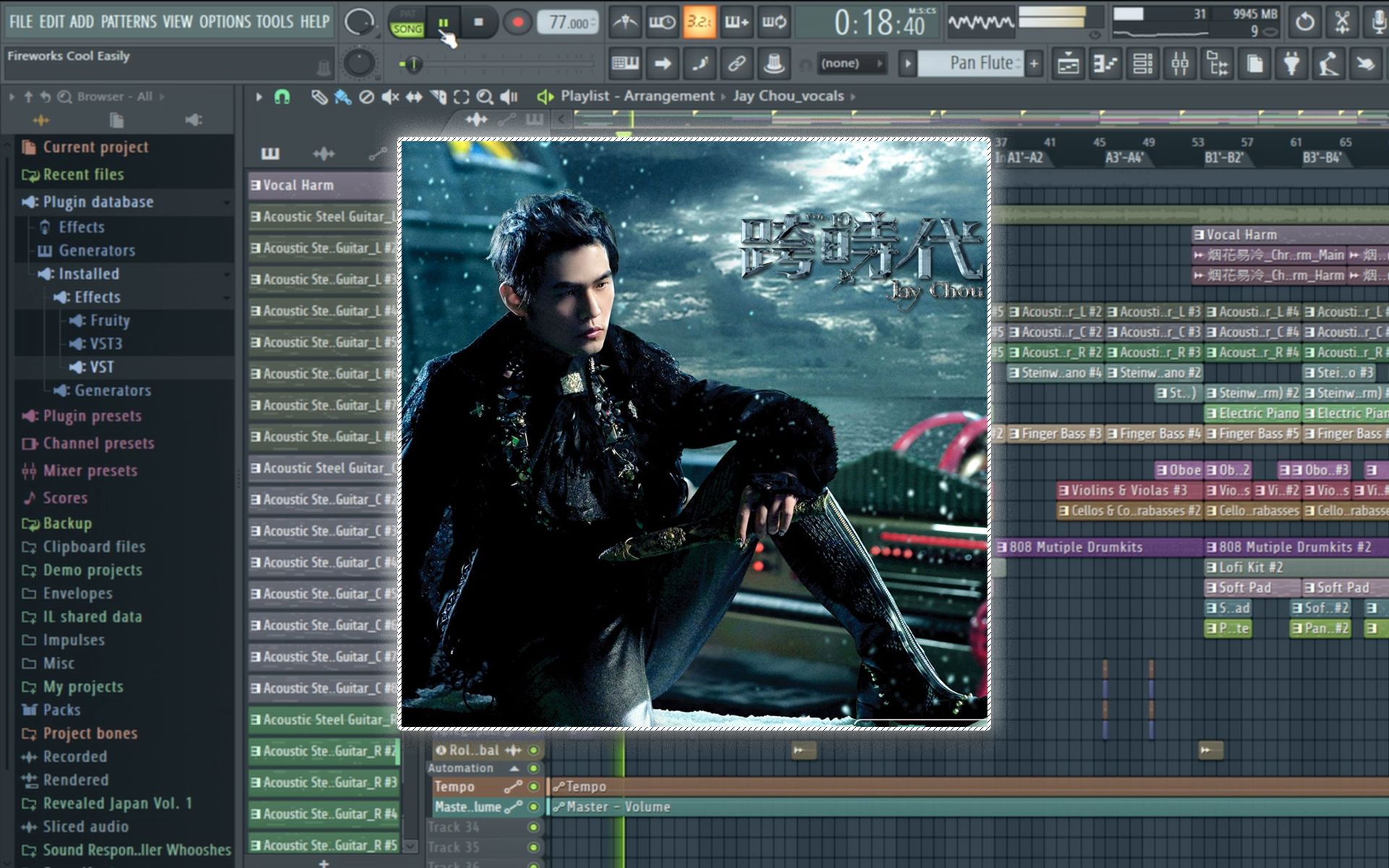This screenshot has height=868, width=1389.
Task: Toggle the 3.2 countdown before recording
Action: pyautogui.click(x=699, y=22)
